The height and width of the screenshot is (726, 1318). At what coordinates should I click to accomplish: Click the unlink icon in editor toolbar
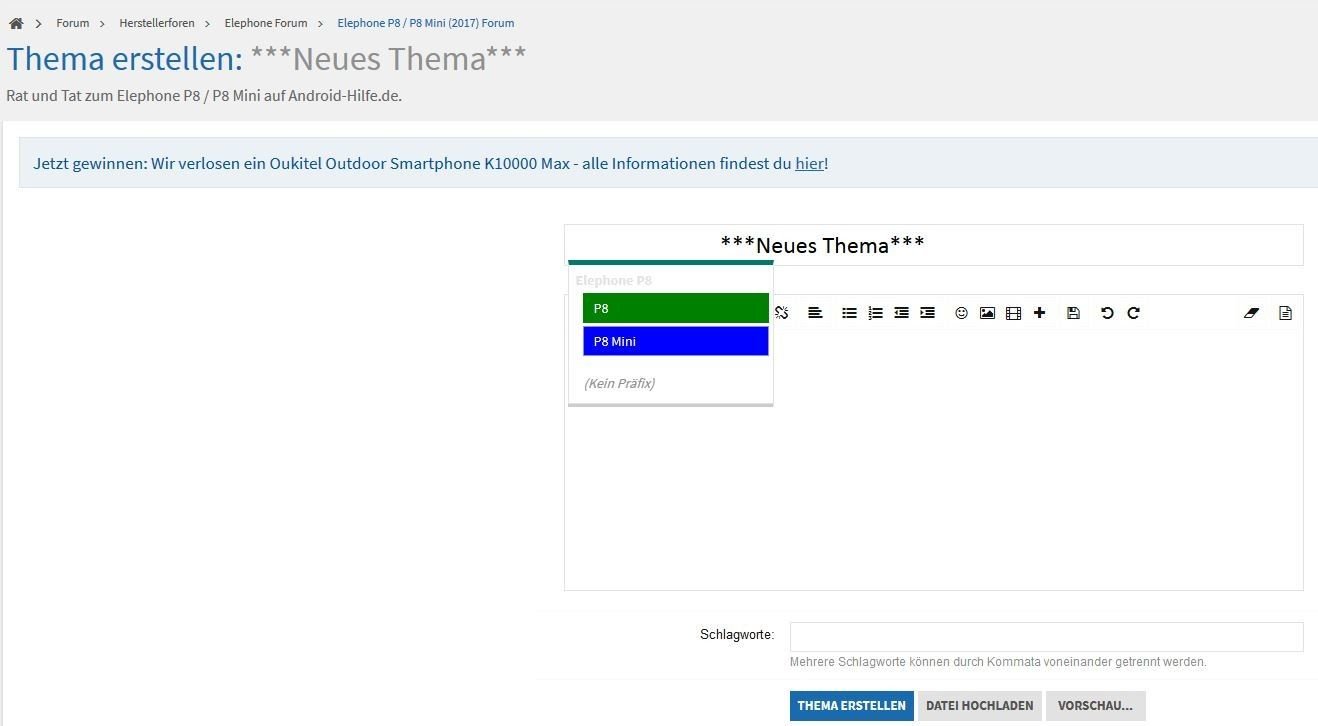coord(781,313)
